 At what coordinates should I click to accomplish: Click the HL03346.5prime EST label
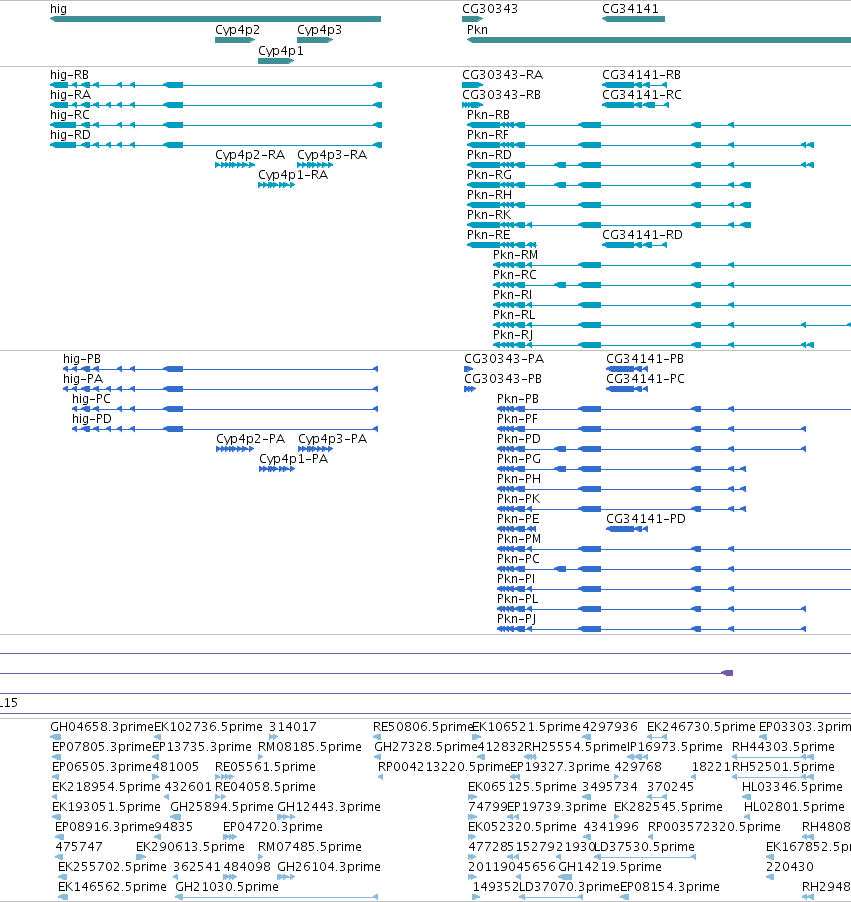tap(792, 787)
